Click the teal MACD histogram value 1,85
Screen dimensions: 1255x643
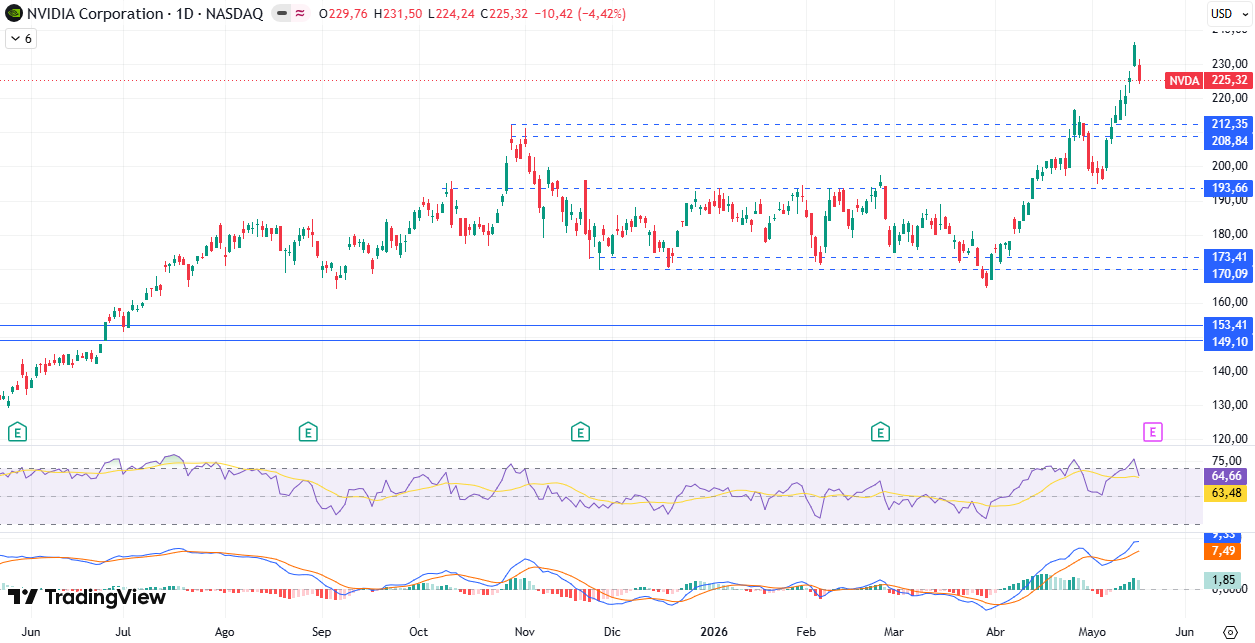tap(1225, 579)
